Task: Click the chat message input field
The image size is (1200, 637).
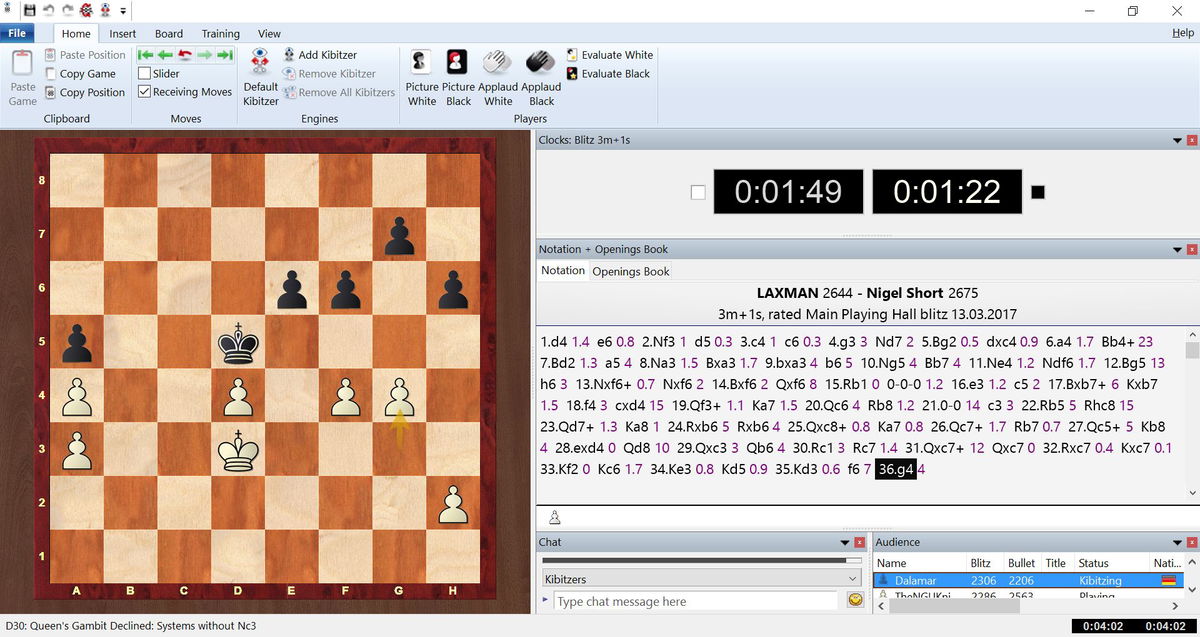Action: pos(695,601)
